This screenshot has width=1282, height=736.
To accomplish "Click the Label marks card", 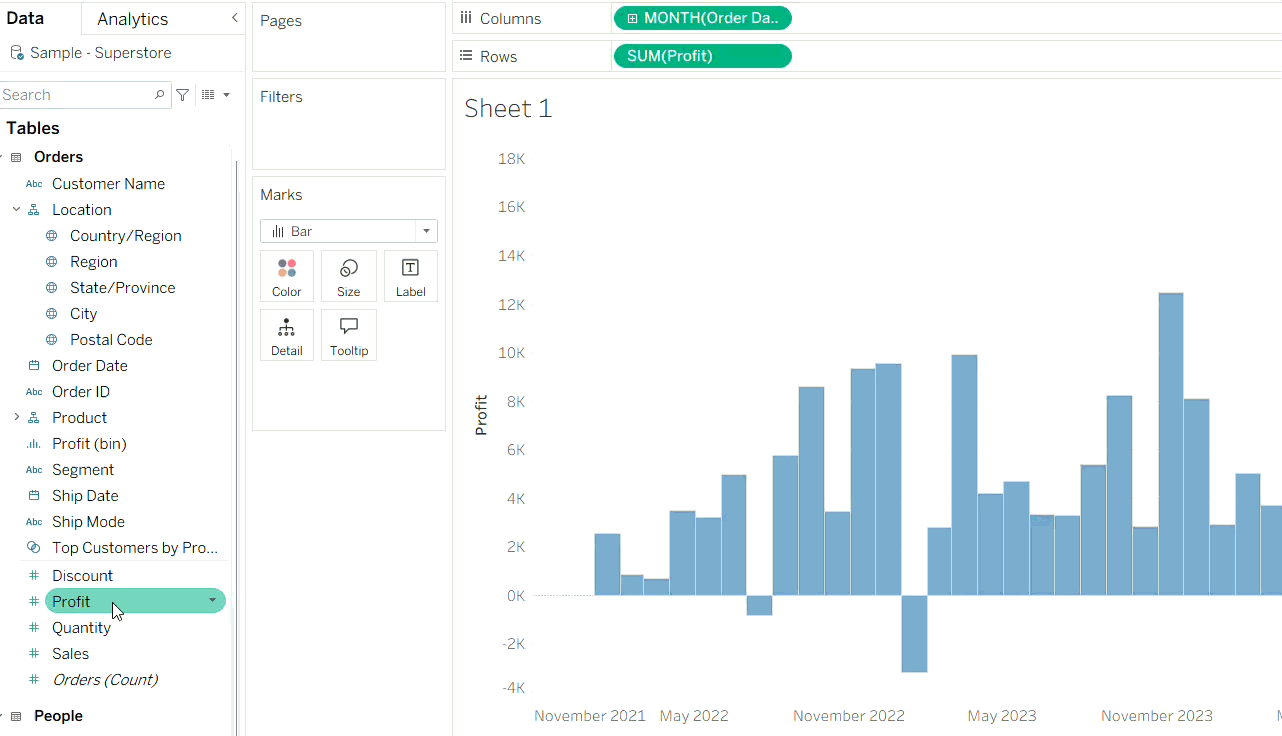I will click(x=411, y=276).
